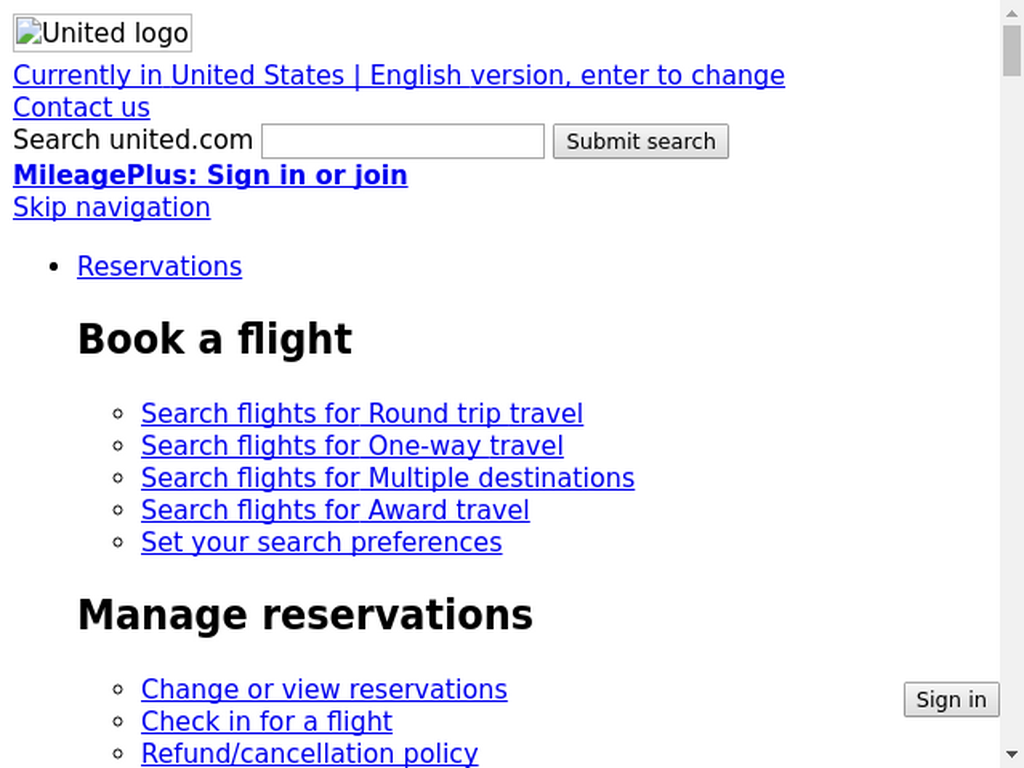View the Refund/cancellation policy link
This screenshot has width=1024, height=768.
pyautogui.click(x=310, y=754)
